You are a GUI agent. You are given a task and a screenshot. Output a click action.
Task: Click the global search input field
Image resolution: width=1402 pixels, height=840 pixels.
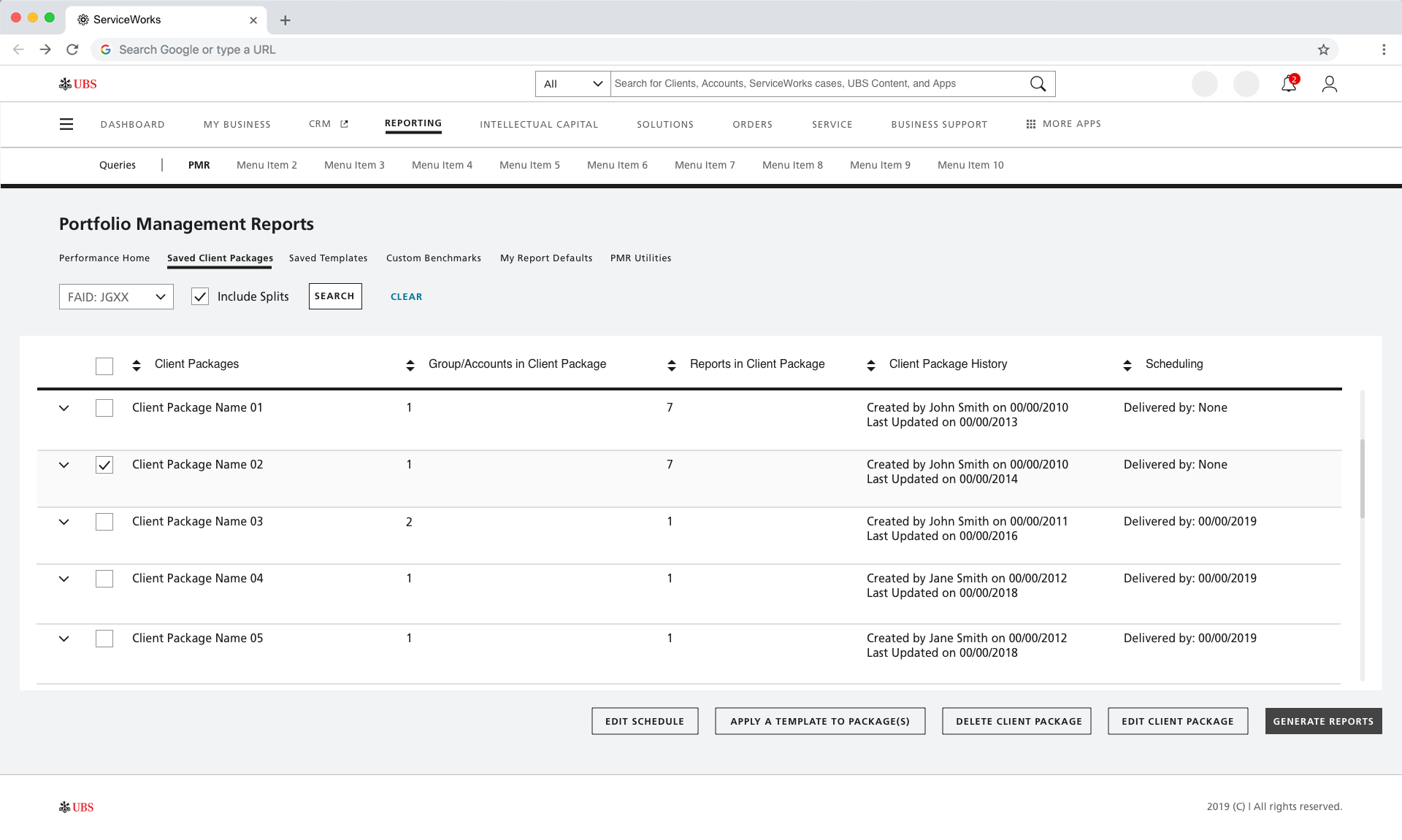click(818, 84)
